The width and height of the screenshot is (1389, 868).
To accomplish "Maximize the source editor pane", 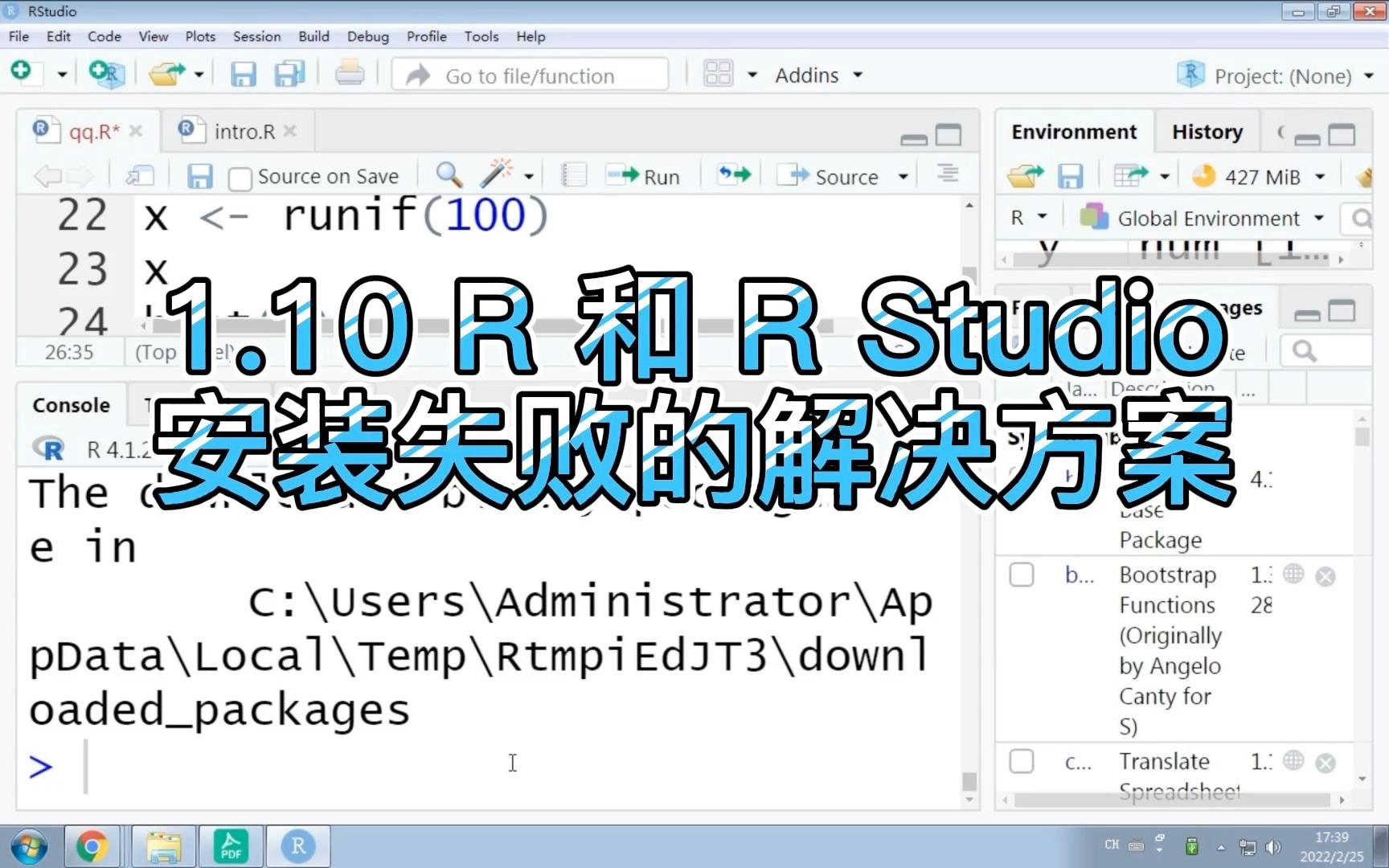I will (949, 135).
